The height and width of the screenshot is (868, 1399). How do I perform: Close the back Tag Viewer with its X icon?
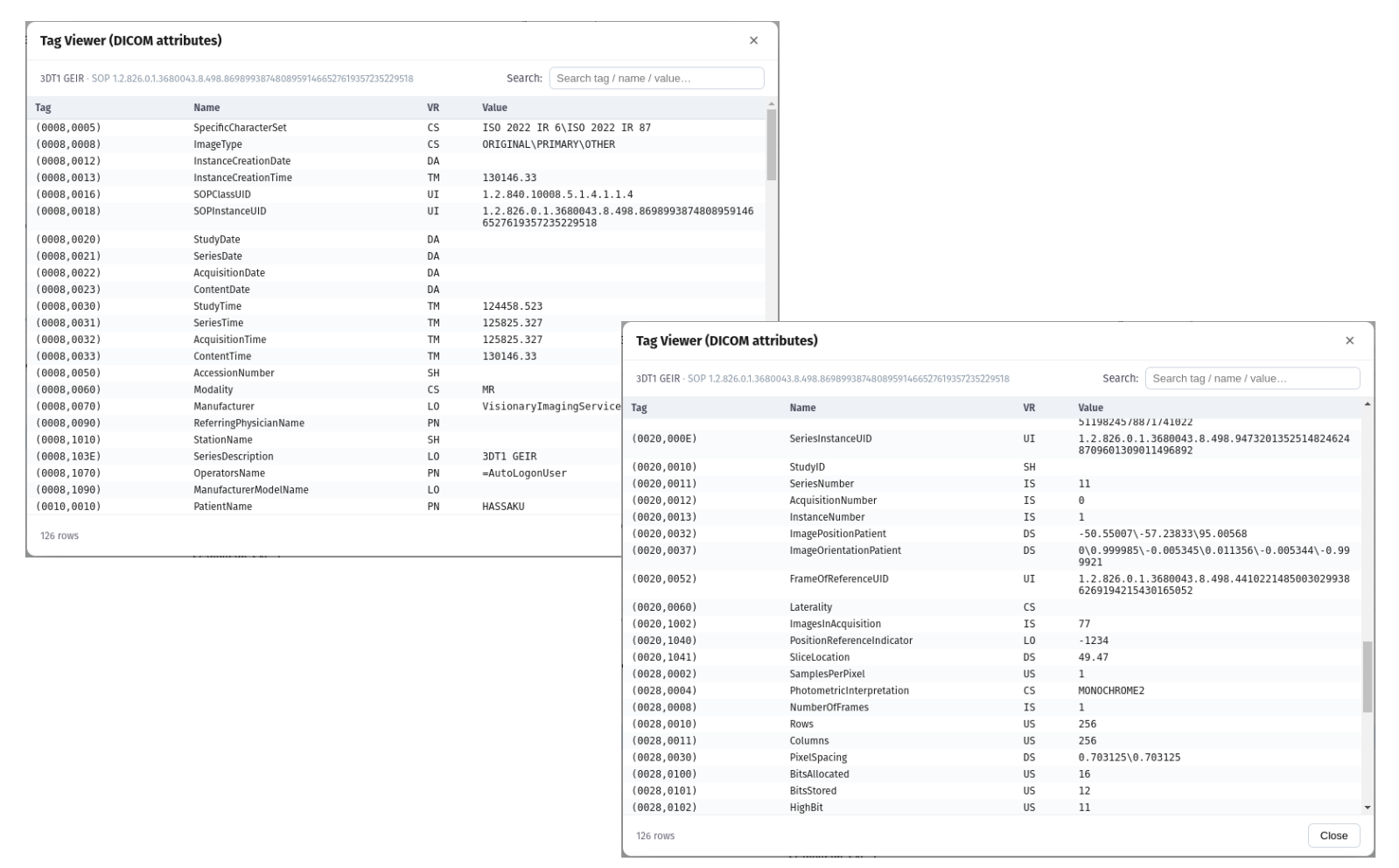753,40
